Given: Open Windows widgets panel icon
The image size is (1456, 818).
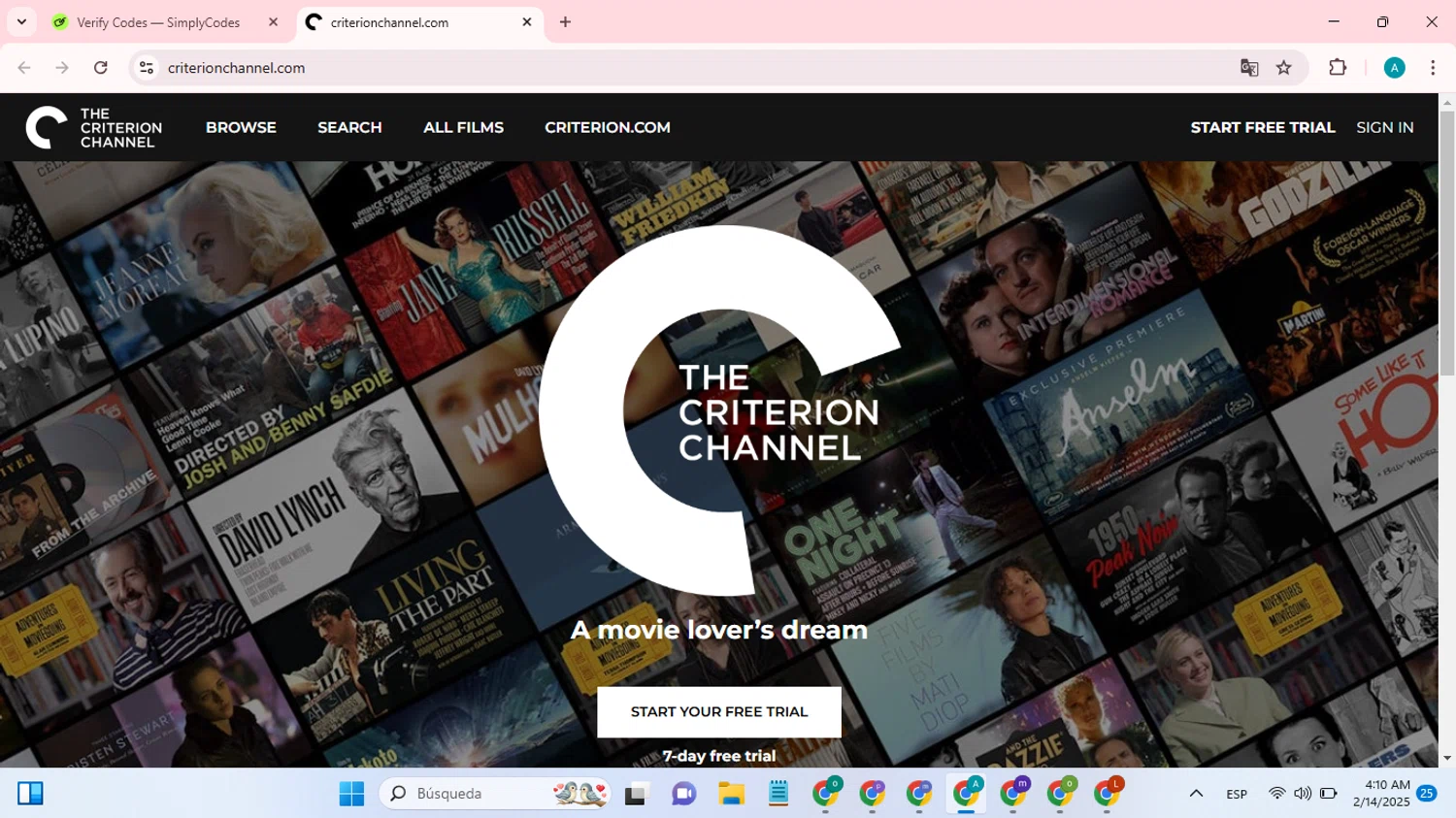Looking at the screenshot, I should tap(31, 794).
